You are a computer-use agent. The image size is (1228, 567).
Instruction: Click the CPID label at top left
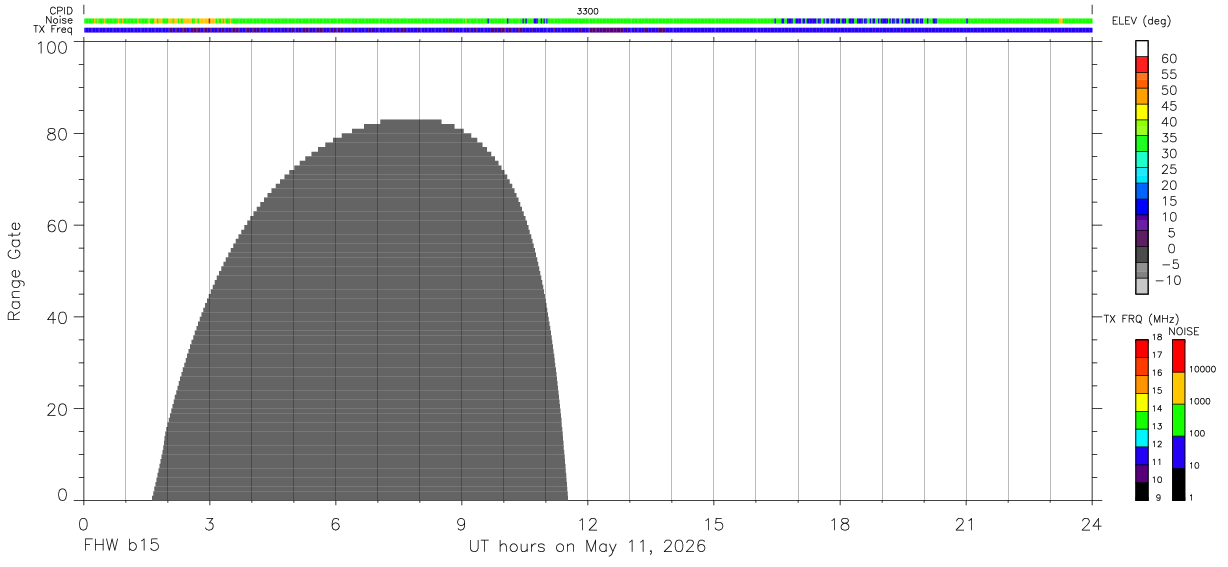click(61, 11)
